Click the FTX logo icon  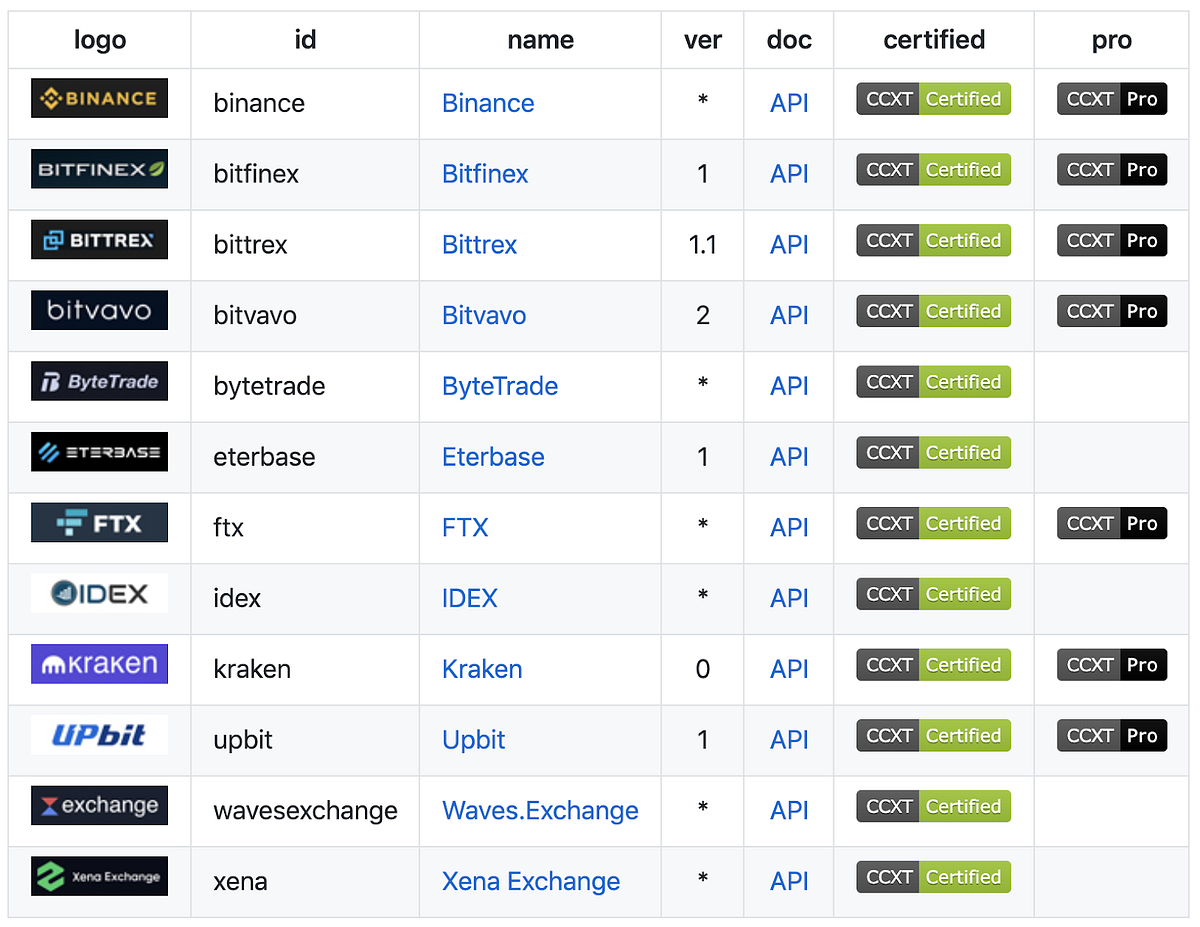click(99, 522)
